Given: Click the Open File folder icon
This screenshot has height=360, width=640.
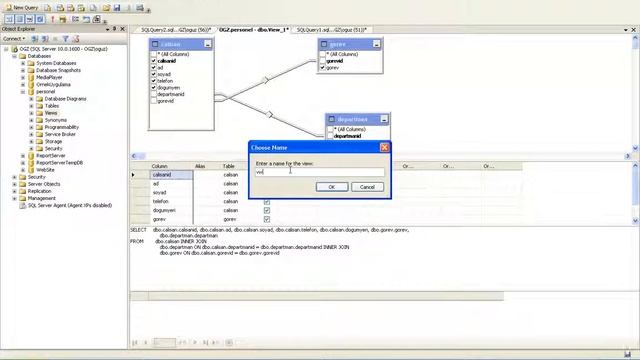Looking at the screenshot, I should pos(106,7).
